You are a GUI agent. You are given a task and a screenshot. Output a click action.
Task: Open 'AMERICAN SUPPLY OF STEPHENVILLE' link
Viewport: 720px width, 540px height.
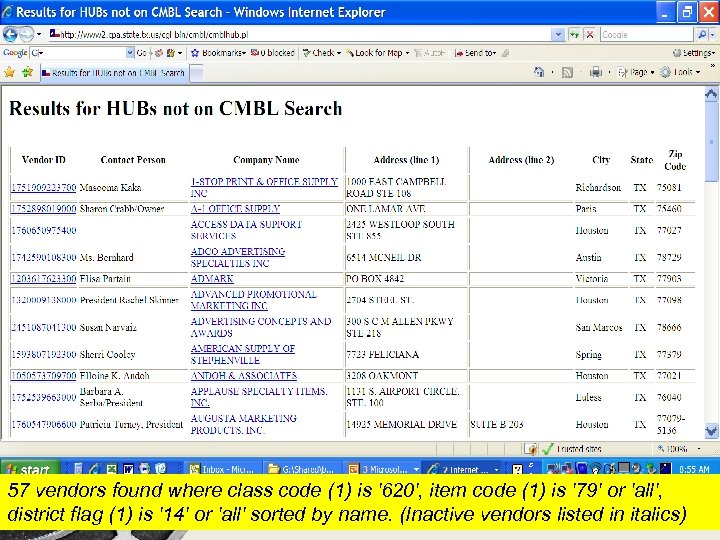coord(242,354)
